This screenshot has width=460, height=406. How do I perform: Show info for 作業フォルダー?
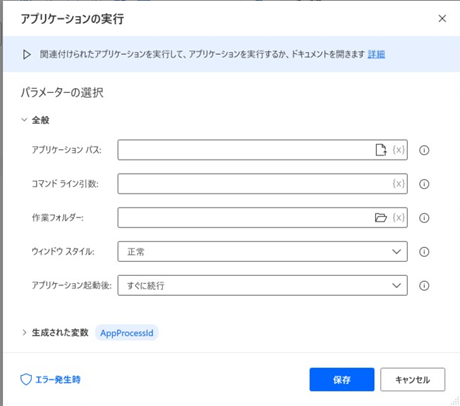click(424, 218)
